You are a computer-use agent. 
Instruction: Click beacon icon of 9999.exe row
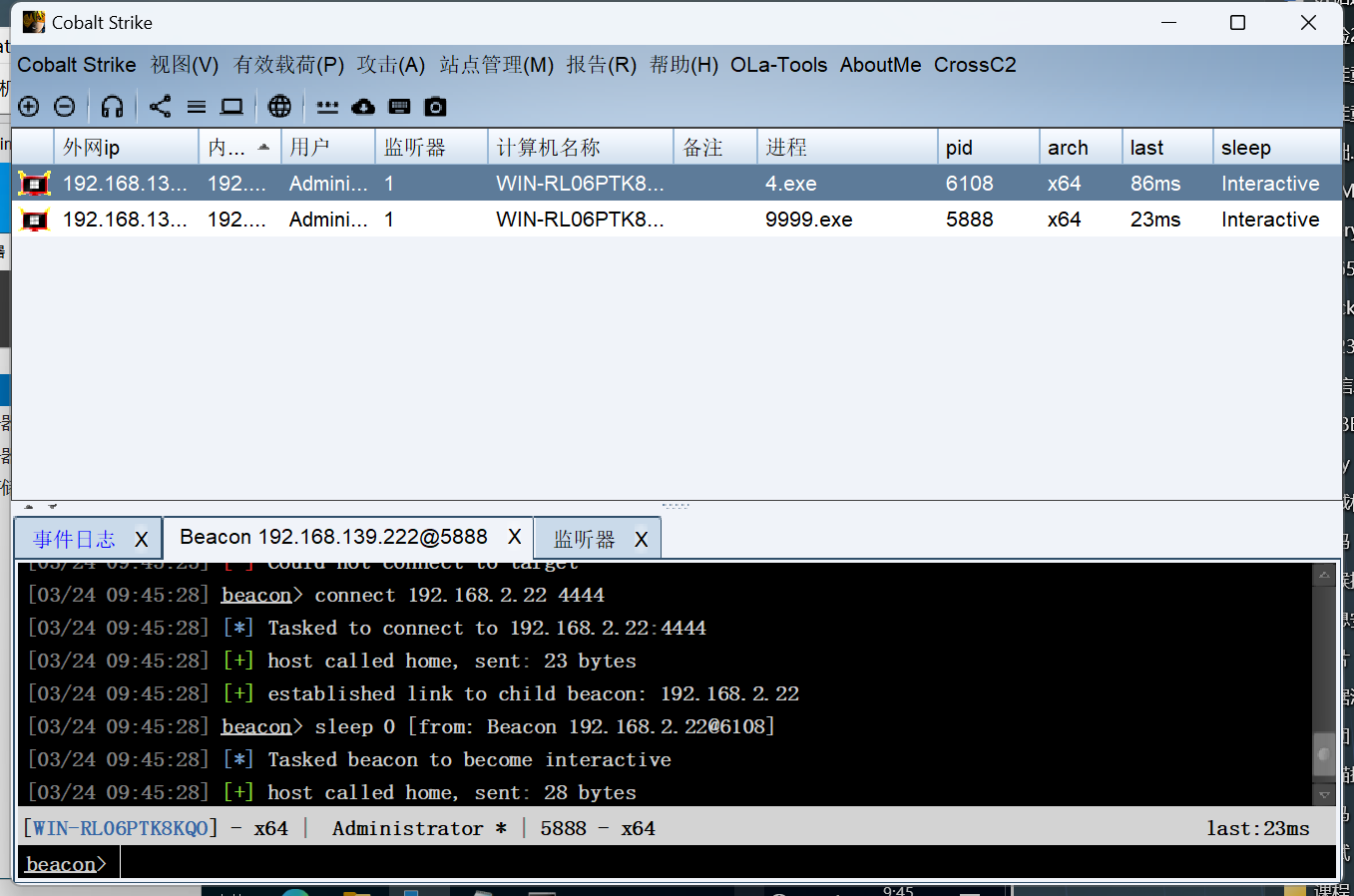coord(34,220)
